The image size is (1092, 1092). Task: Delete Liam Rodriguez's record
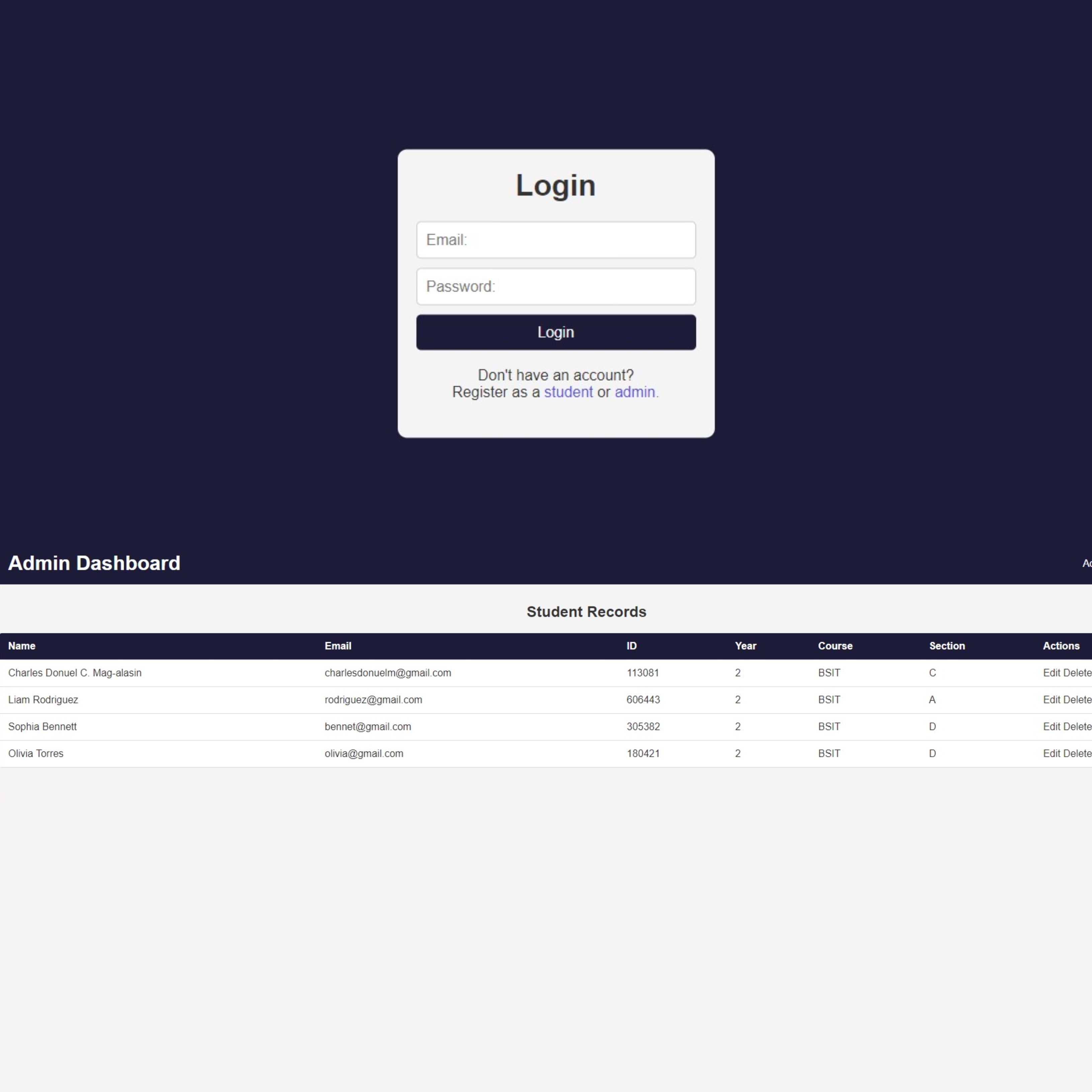[1077, 700]
